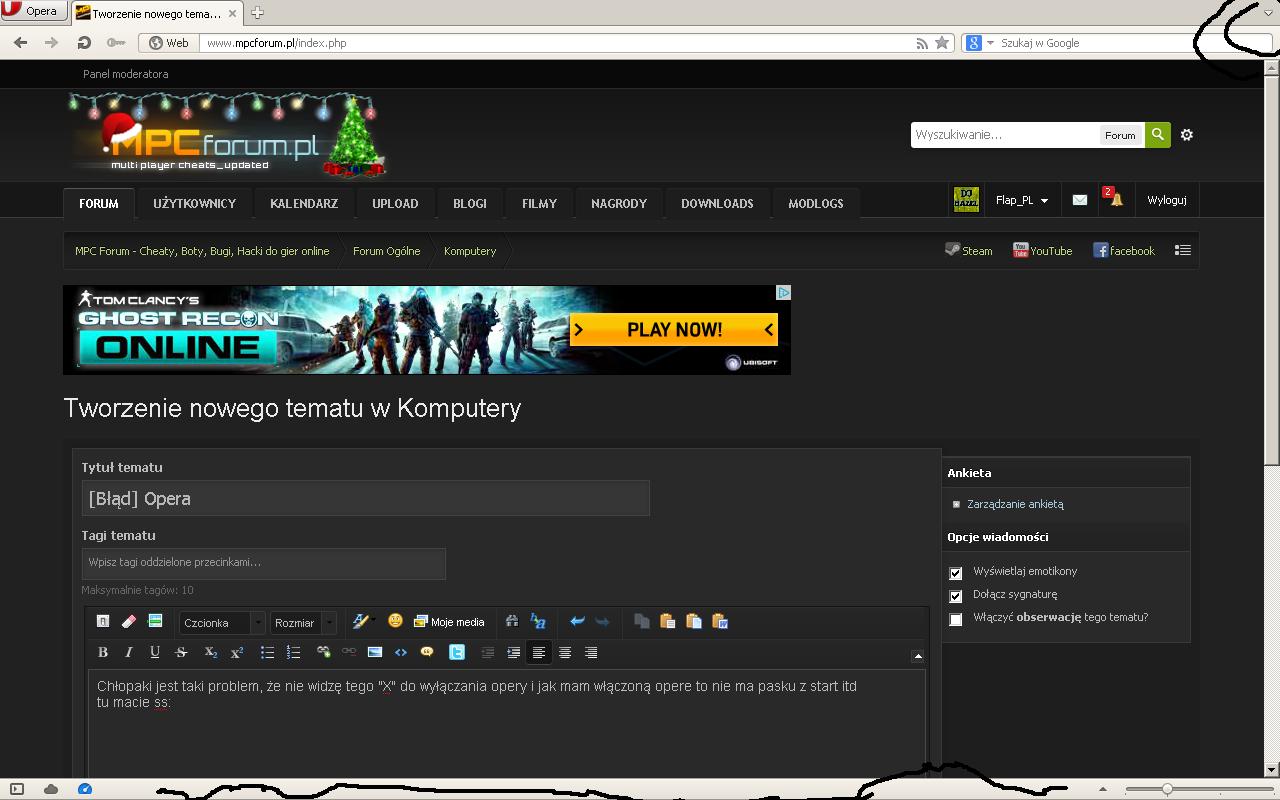
Task: Apply underline formatting in editor
Action: [x=155, y=652]
